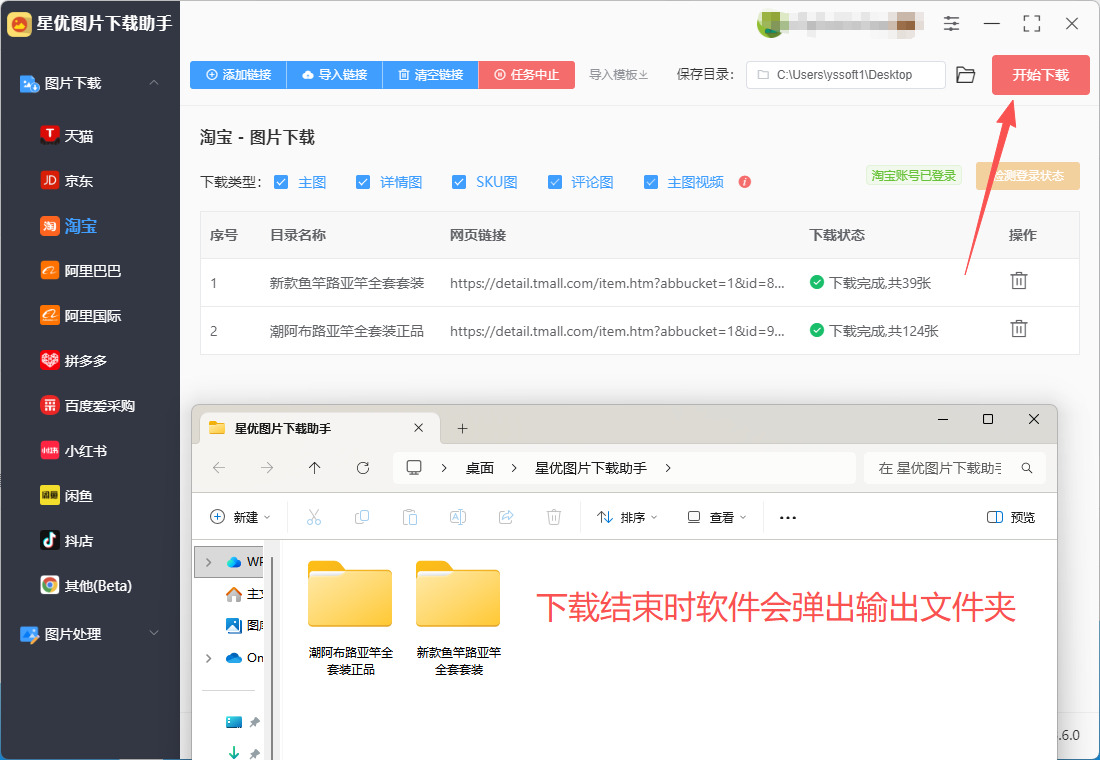
Task: Click the Explorer paste icon
Action: tap(410, 517)
